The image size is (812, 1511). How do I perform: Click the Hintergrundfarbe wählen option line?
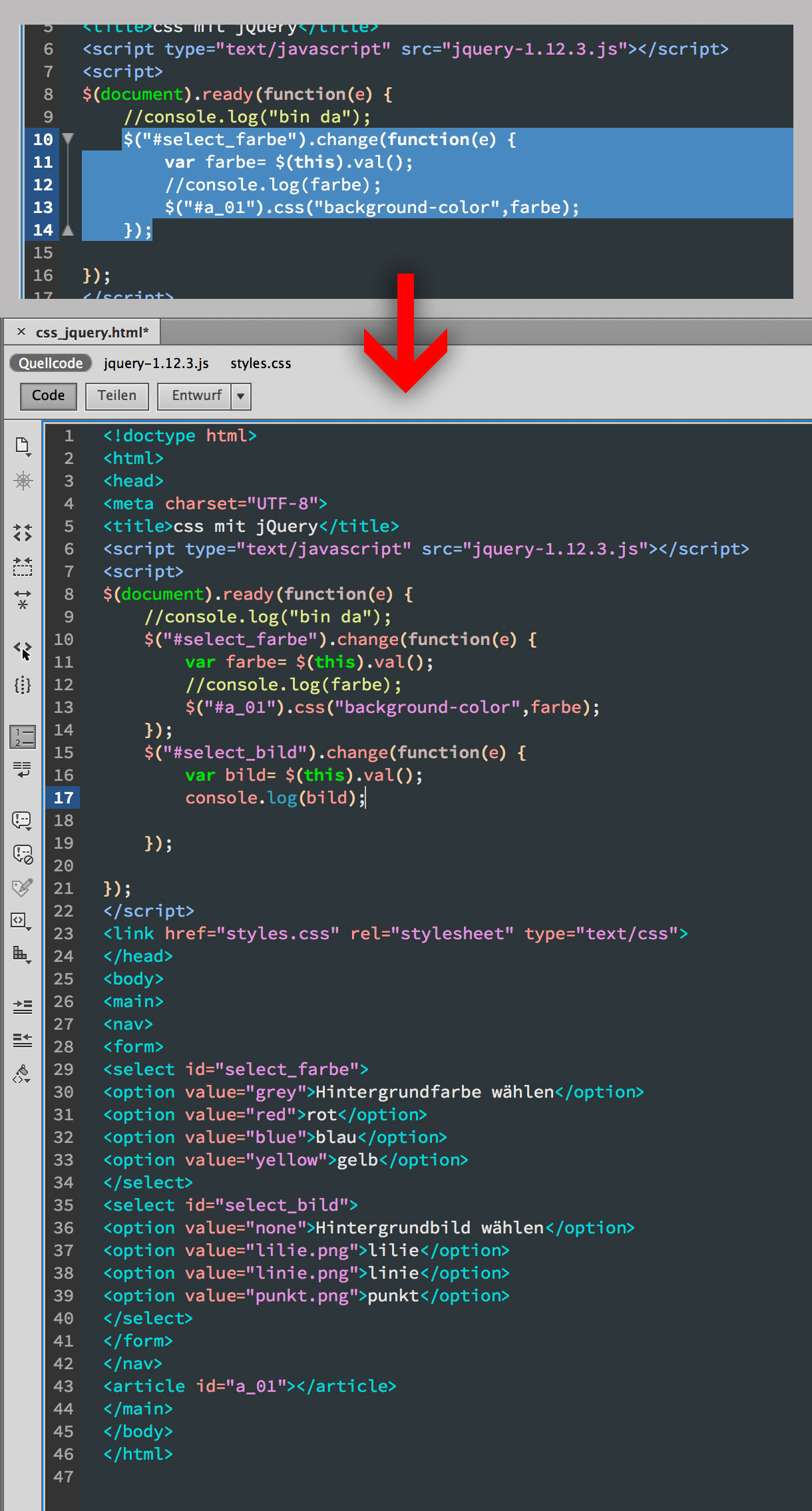click(373, 1092)
